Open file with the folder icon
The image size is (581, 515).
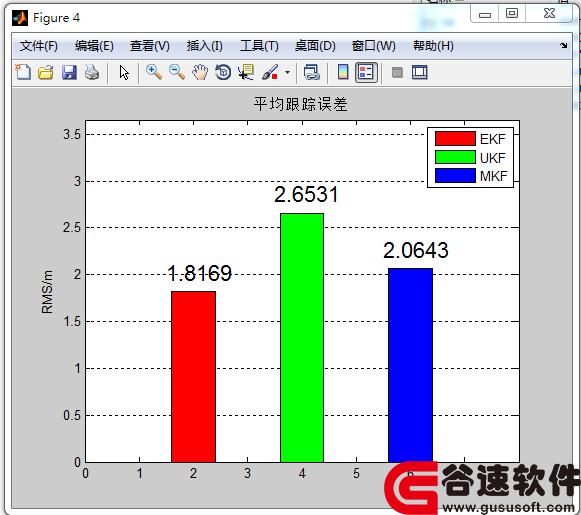[x=46, y=72]
